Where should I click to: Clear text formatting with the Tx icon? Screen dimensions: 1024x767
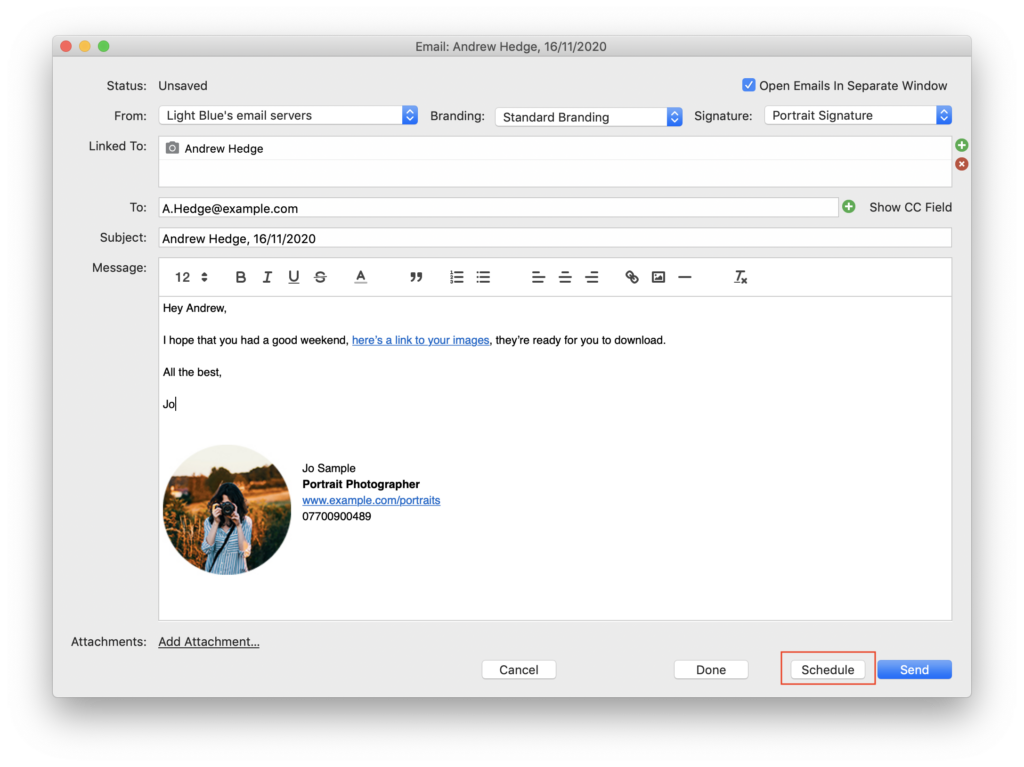[x=740, y=277]
